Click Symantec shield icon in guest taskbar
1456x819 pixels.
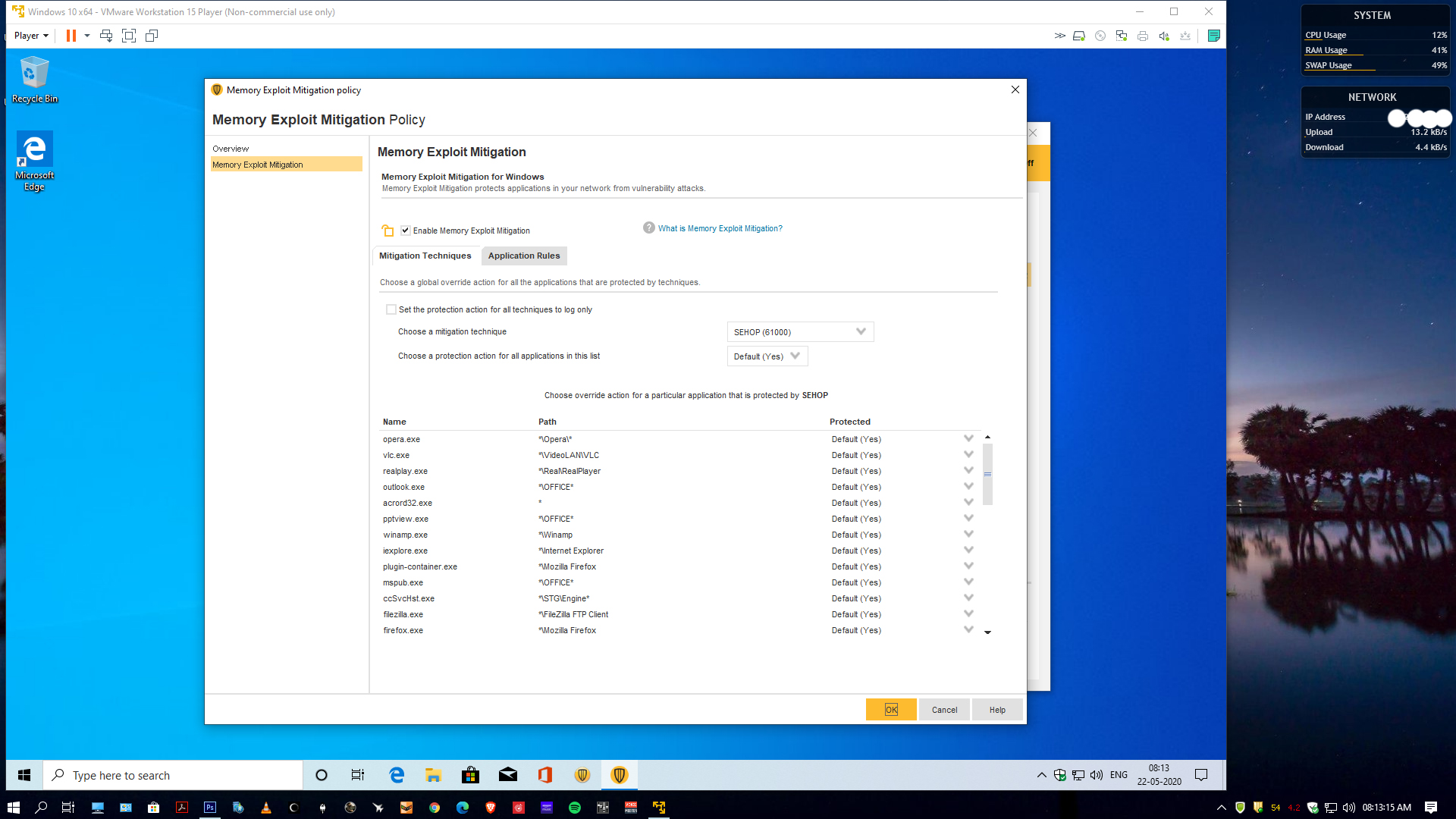pyautogui.click(x=582, y=775)
